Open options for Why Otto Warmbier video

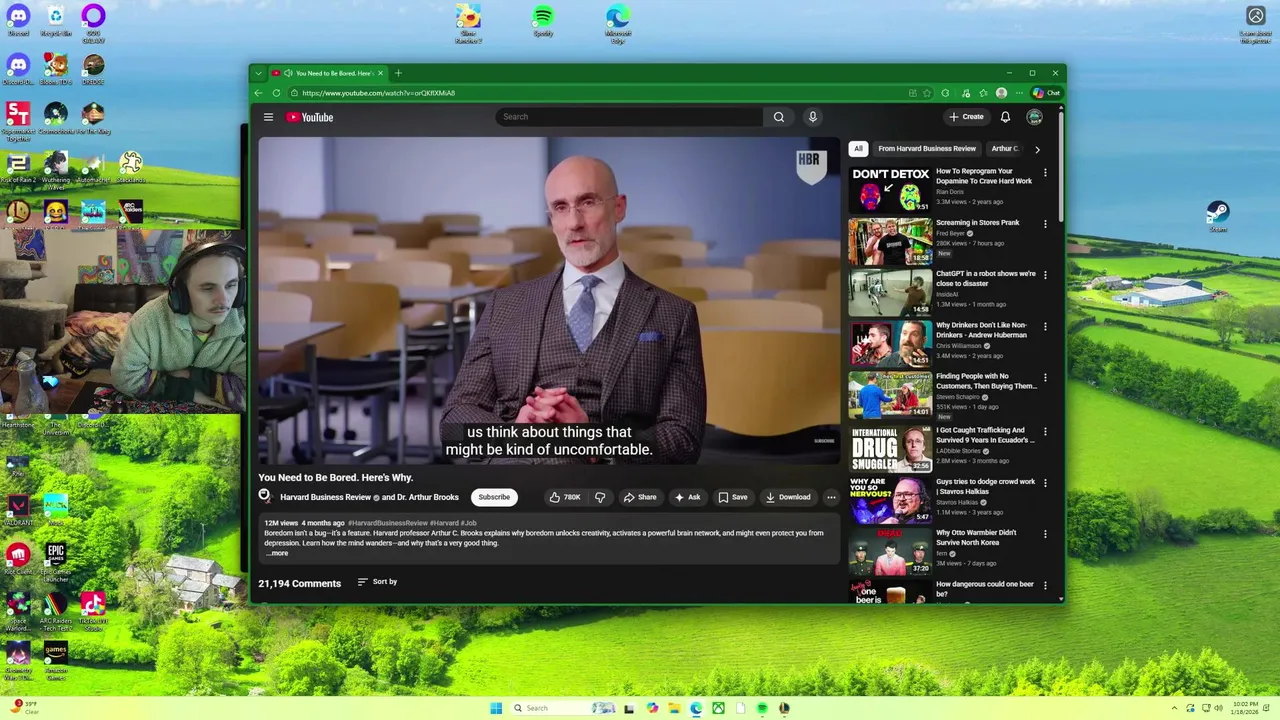point(1045,534)
